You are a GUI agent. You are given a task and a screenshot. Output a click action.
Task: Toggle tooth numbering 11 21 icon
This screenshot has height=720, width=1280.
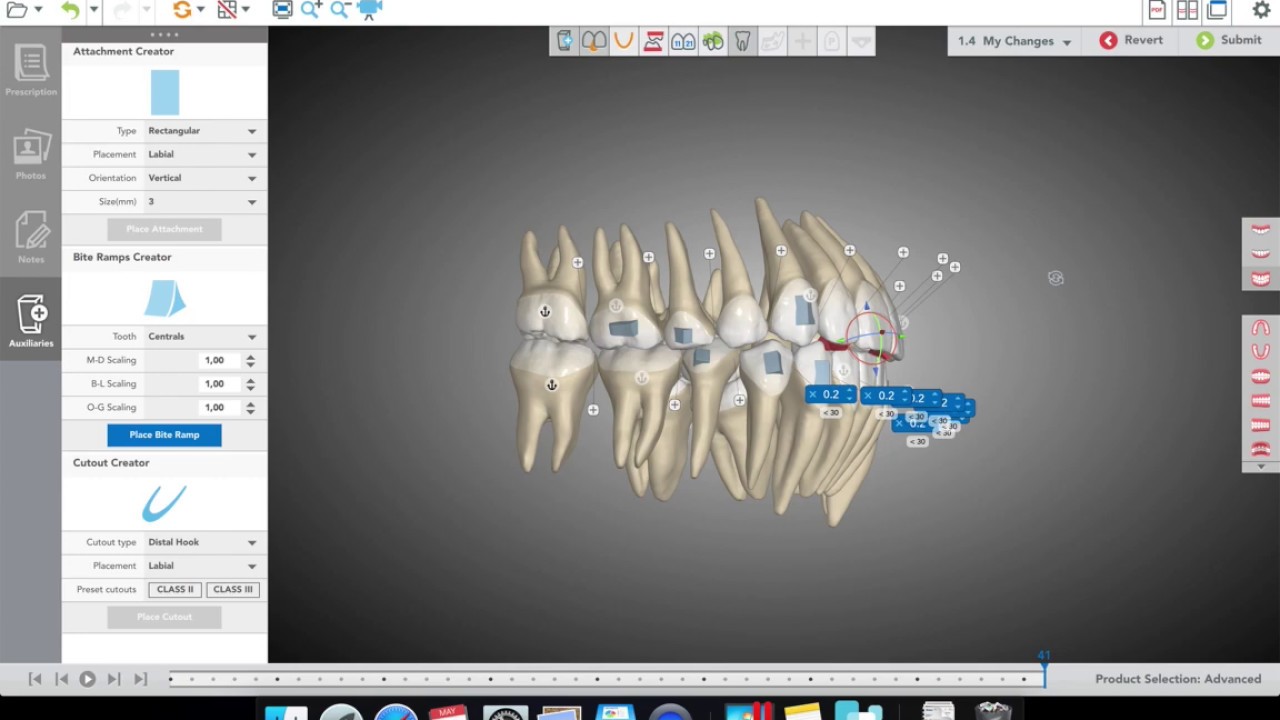(x=683, y=41)
